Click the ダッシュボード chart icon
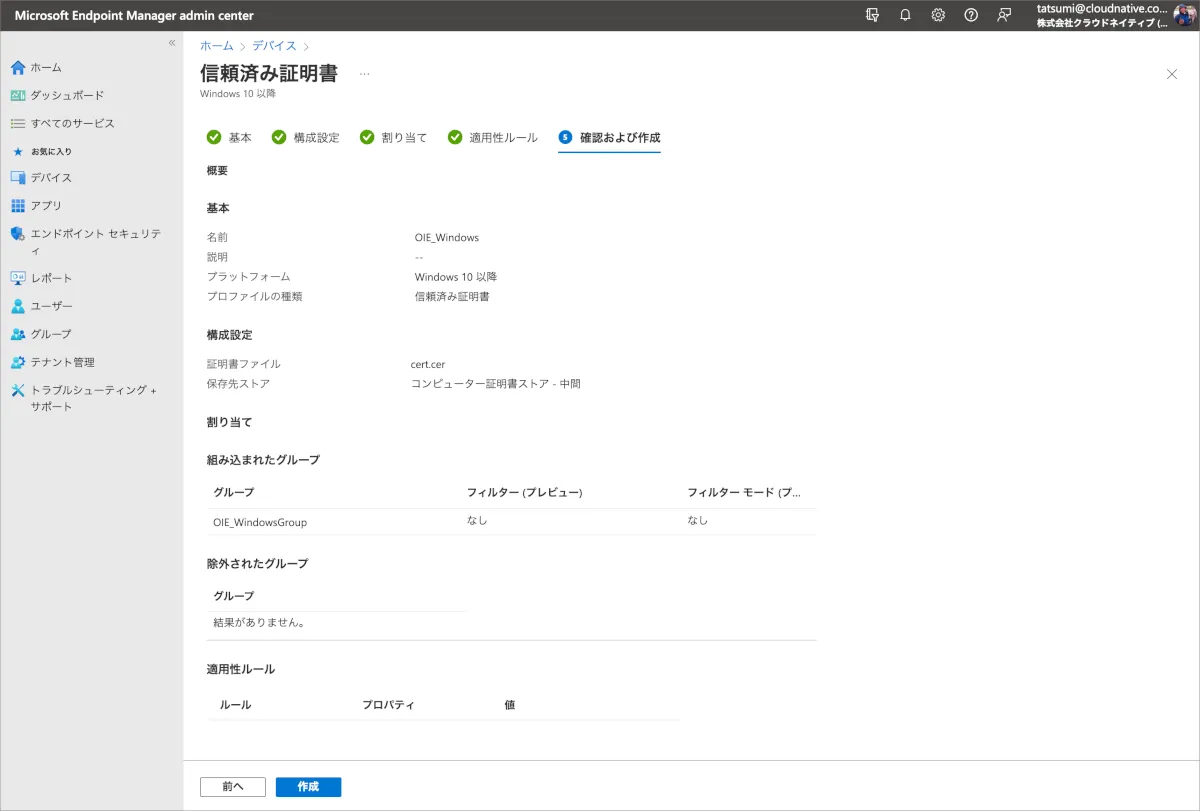This screenshot has height=811, width=1200. point(18,95)
